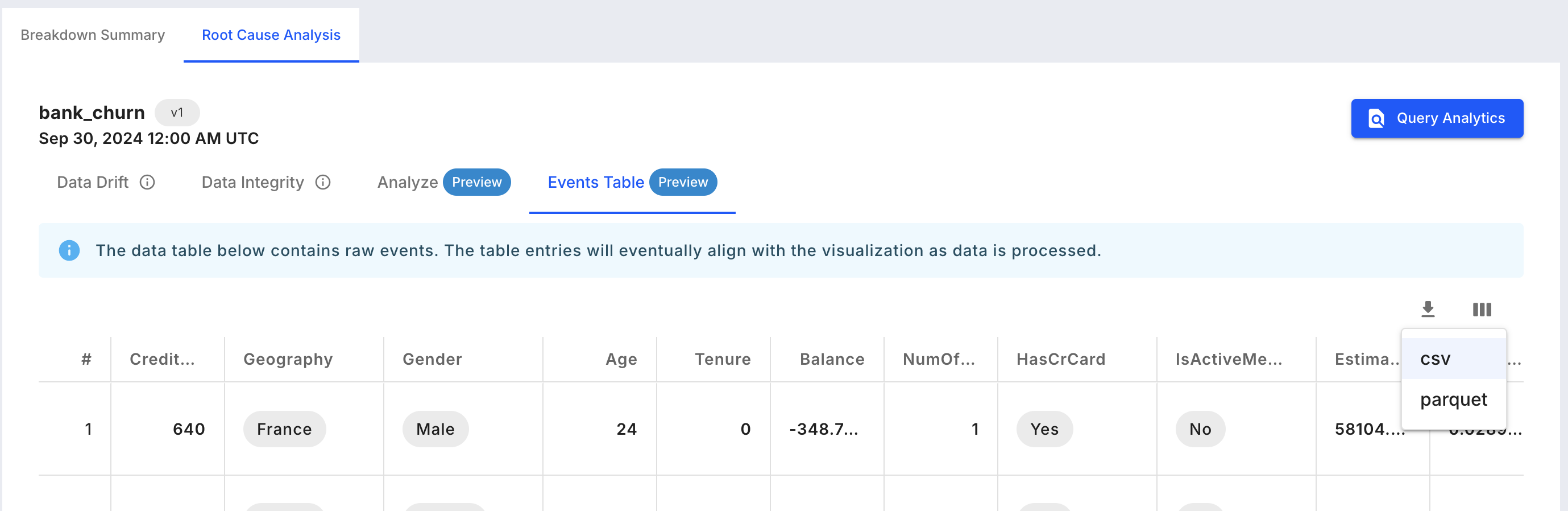Click the Data Drift info icon

147,182
